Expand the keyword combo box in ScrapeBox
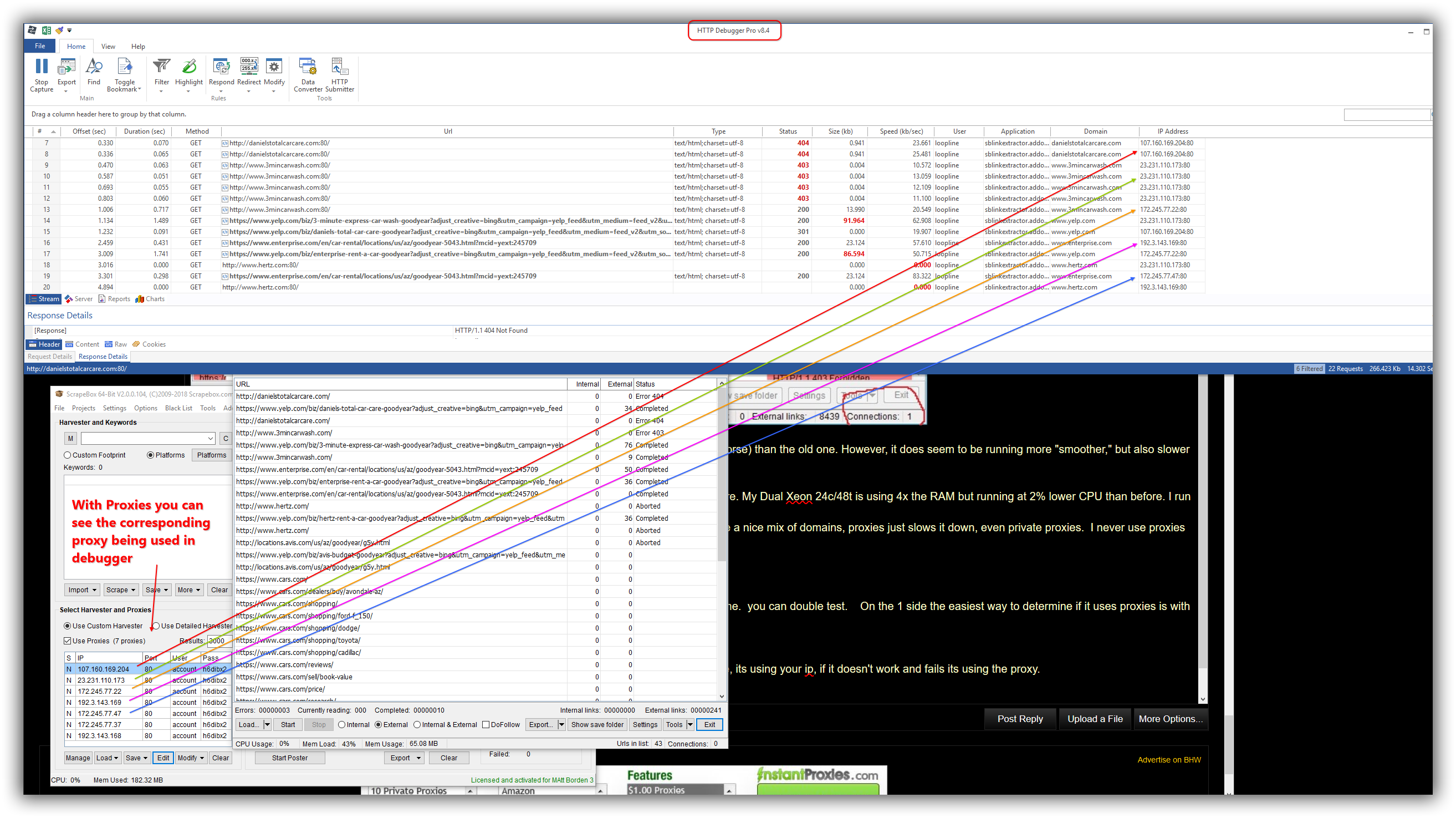This screenshot has width=1456, height=818. tap(210, 439)
